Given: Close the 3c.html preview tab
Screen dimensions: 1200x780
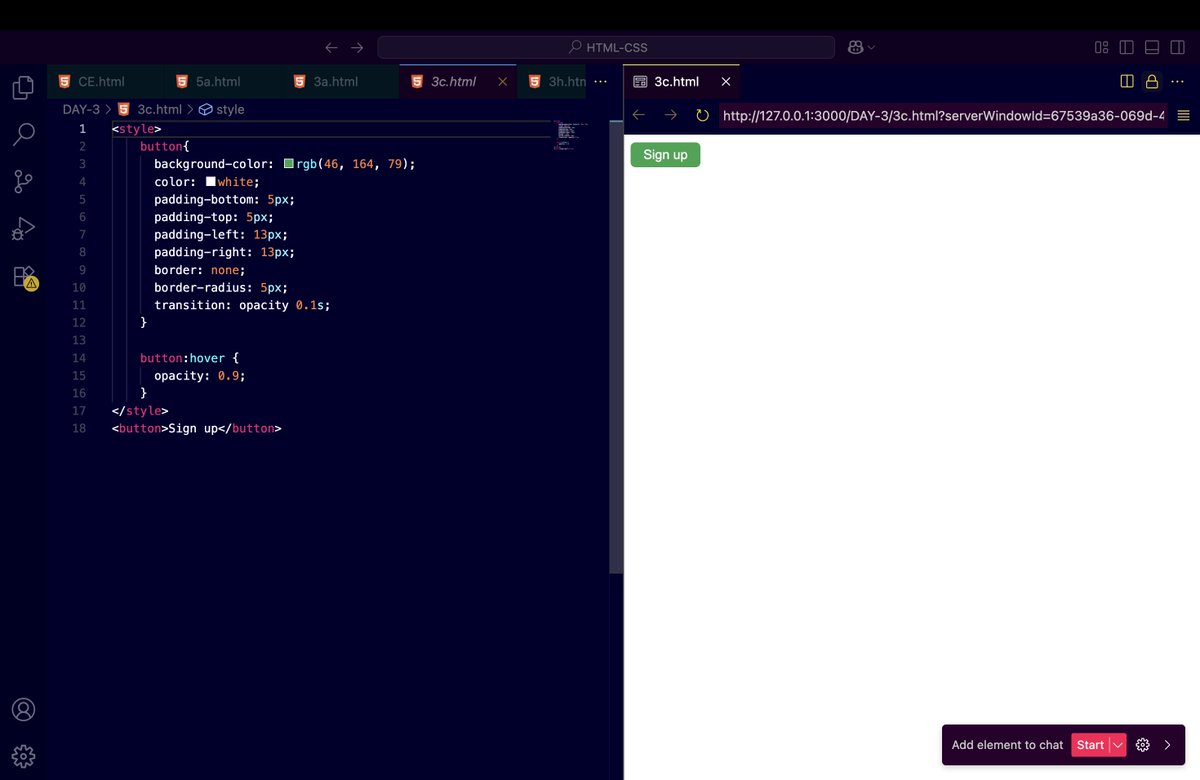Looking at the screenshot, I should click(726, 82).
